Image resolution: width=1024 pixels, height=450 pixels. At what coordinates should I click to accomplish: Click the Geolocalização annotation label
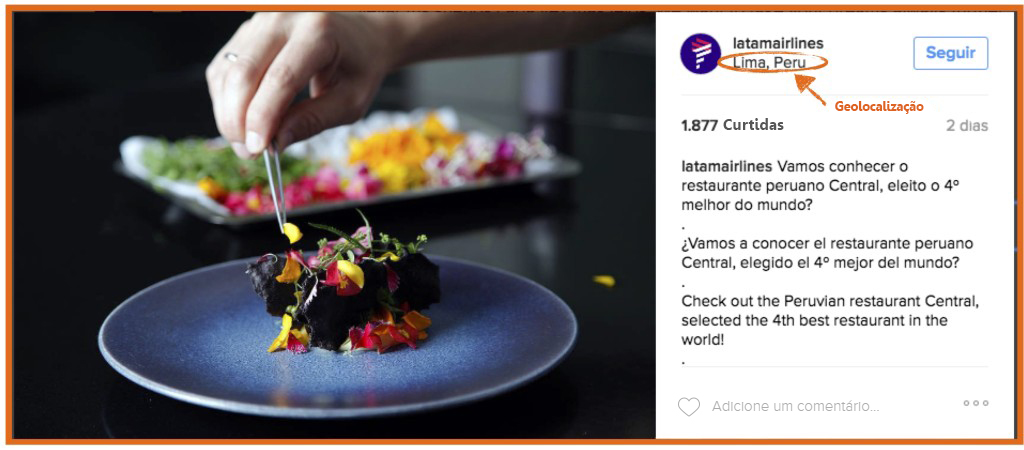tap(879, 107)
